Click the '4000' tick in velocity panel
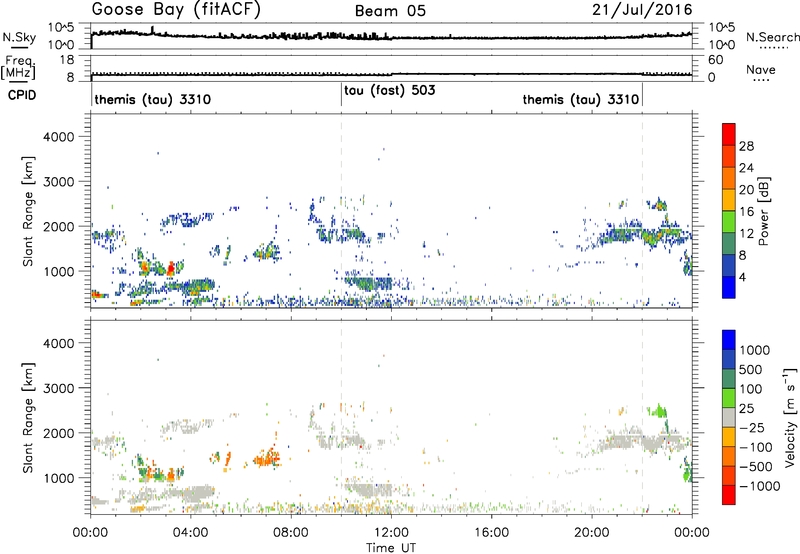This screenshot has width=800, height=554. (58, 343)
